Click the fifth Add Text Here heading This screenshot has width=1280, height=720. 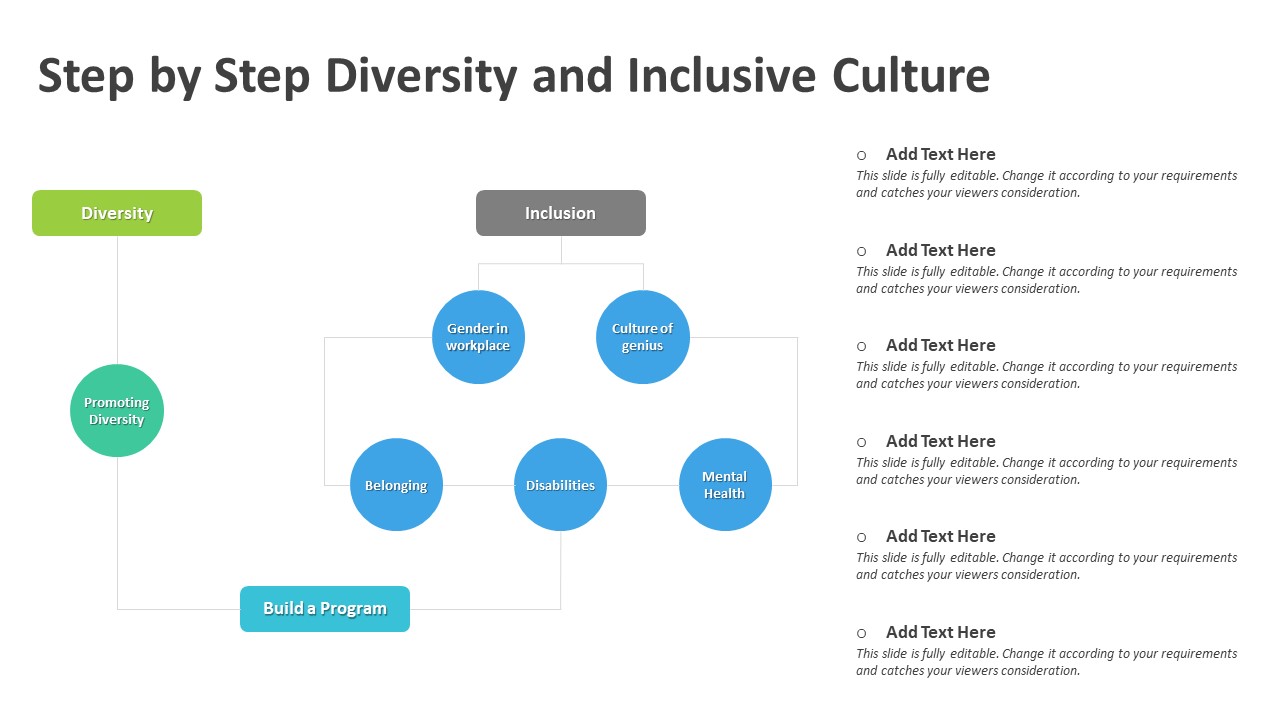[941, 536]
